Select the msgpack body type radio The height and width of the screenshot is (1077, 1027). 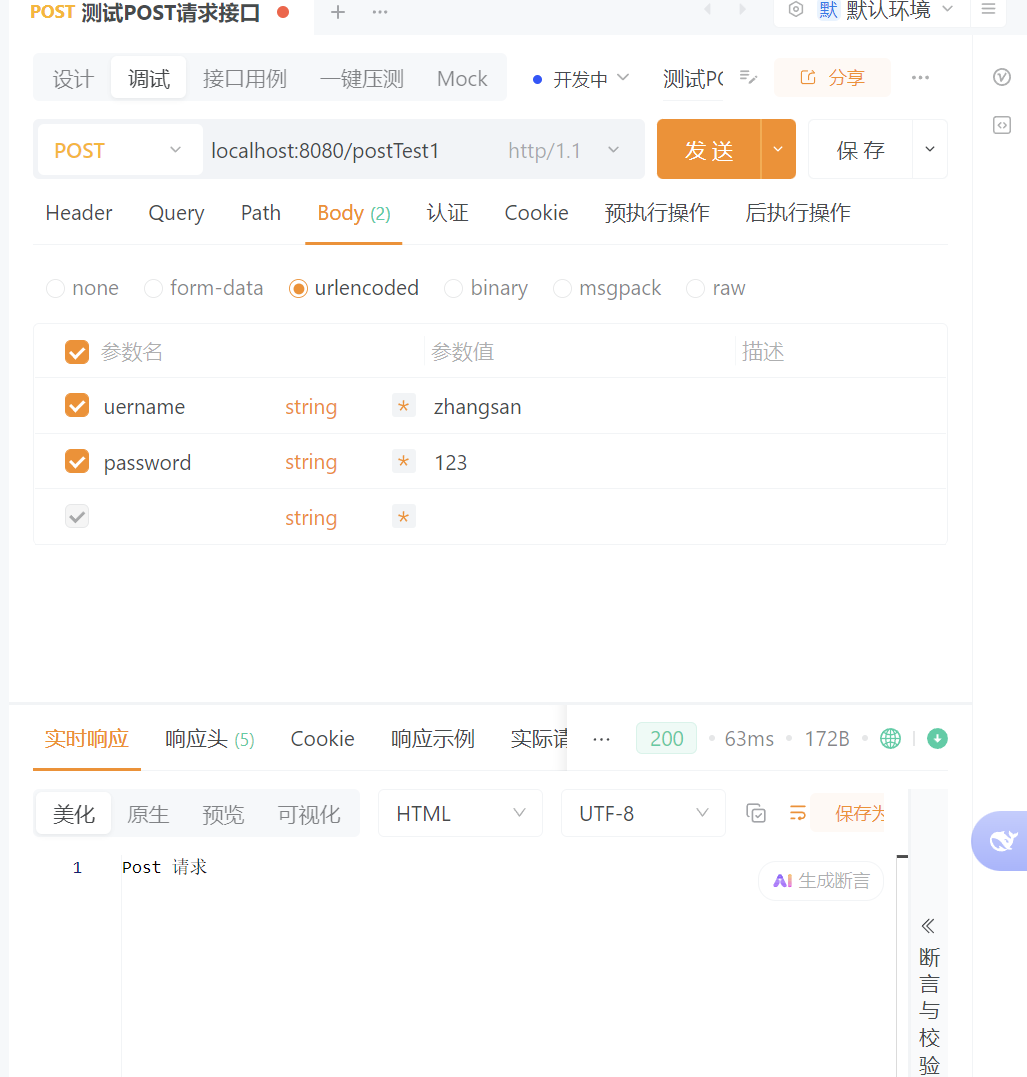click(562, 288)
